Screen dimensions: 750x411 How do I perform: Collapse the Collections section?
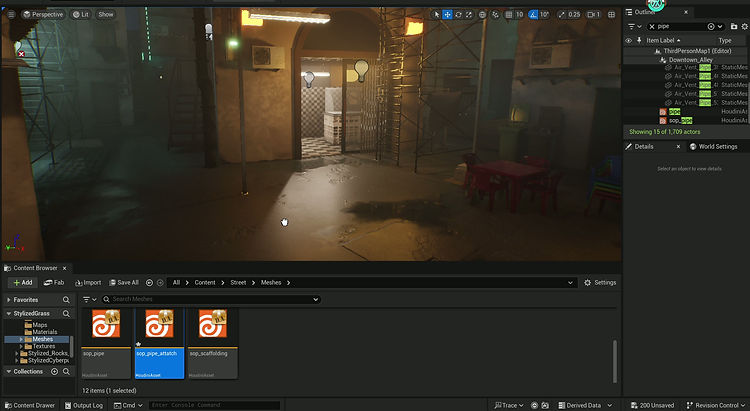(9, 372)
